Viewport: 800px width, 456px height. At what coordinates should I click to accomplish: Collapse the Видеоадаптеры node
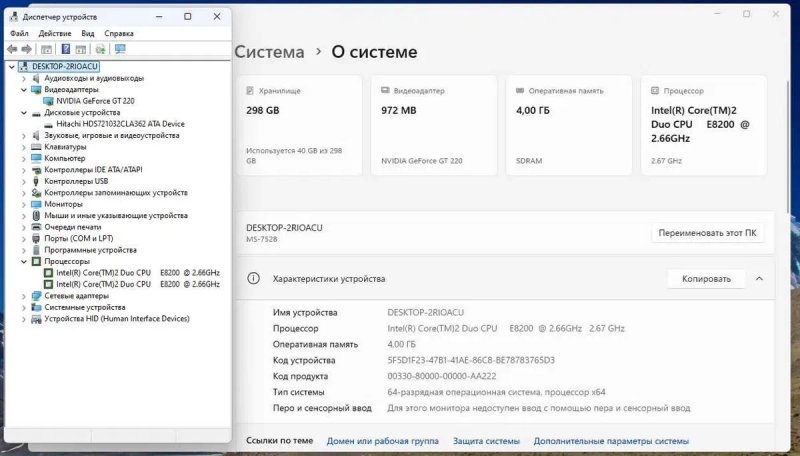pos(23,90)
